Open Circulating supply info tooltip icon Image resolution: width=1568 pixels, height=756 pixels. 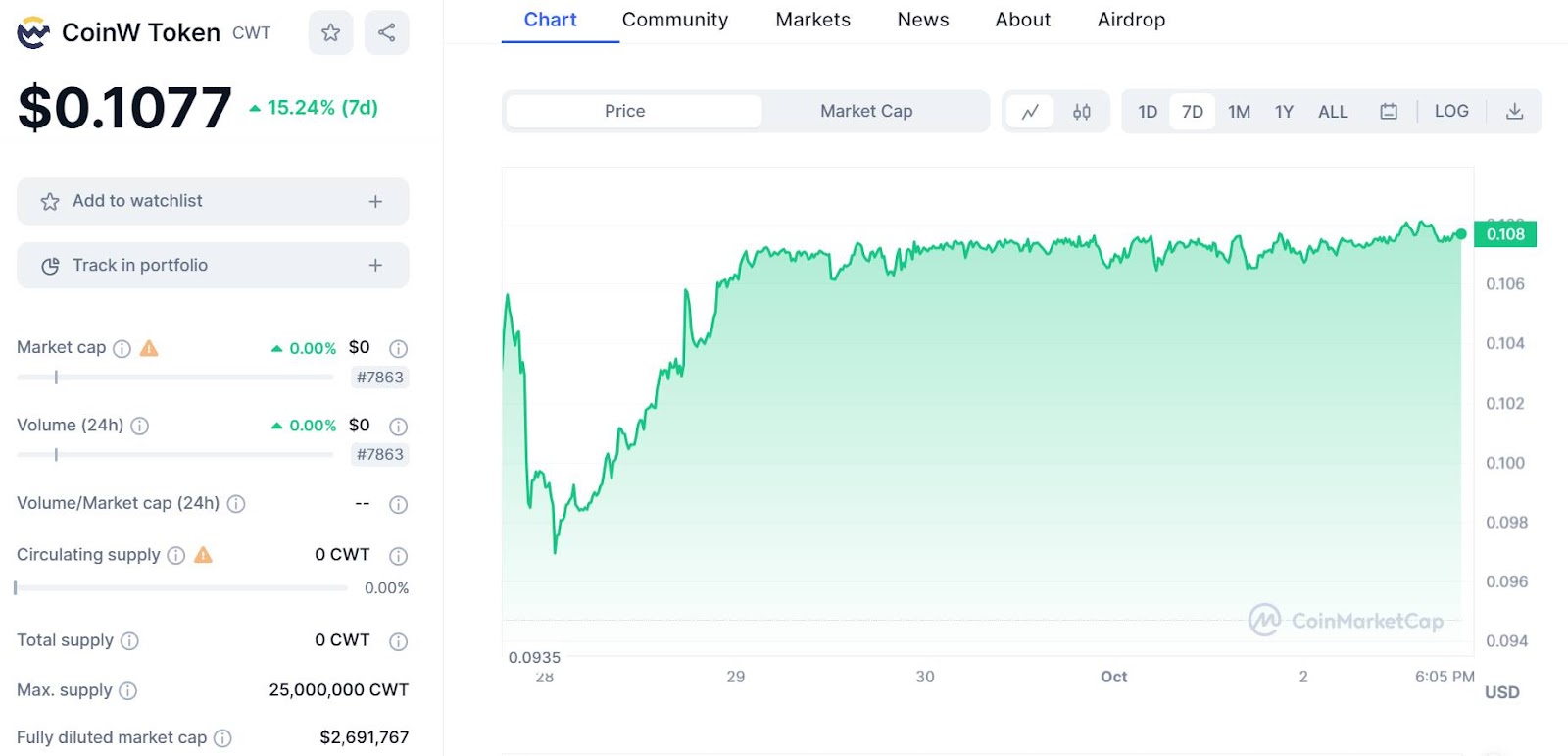point(176,555)
